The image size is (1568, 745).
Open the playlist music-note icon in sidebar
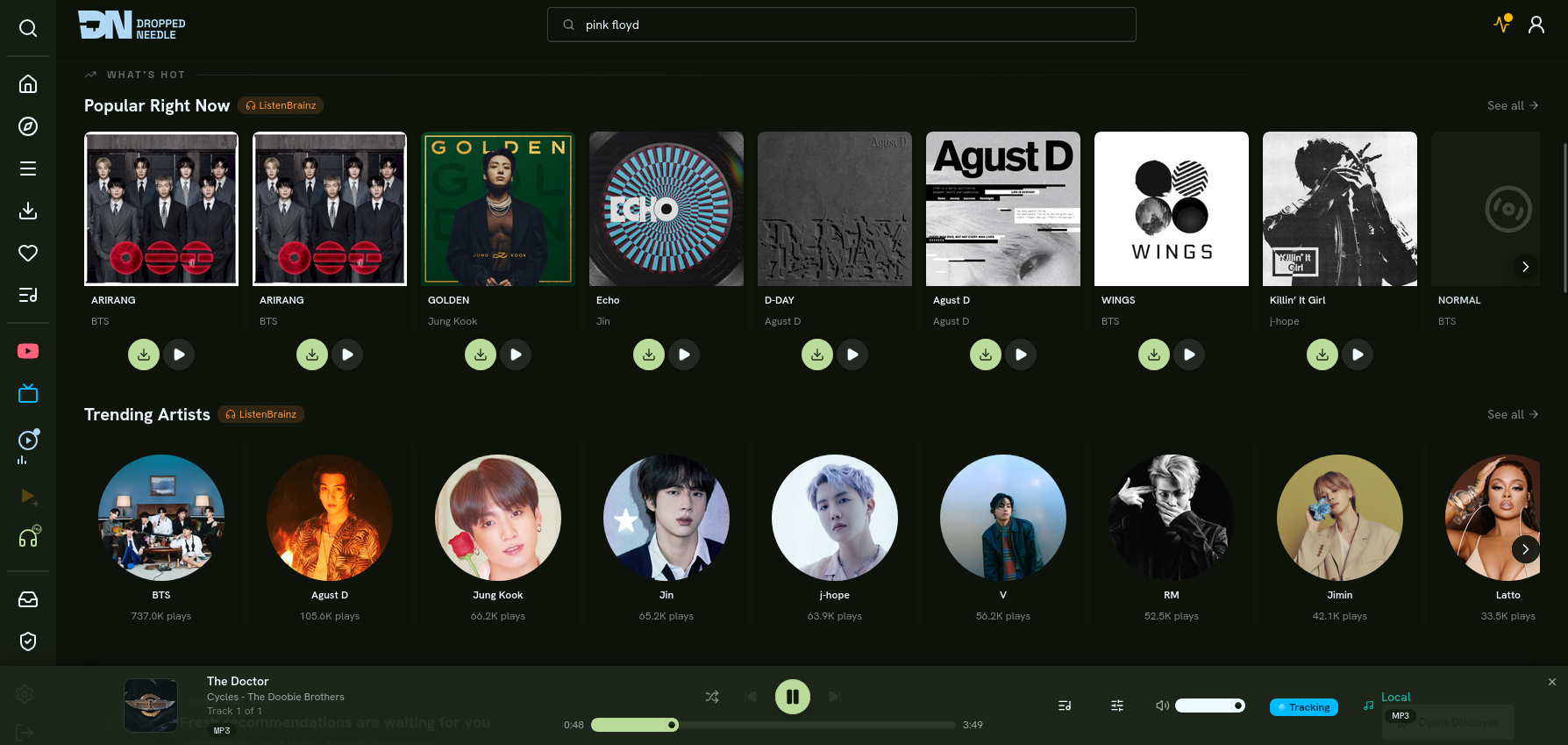click(28, 295)
